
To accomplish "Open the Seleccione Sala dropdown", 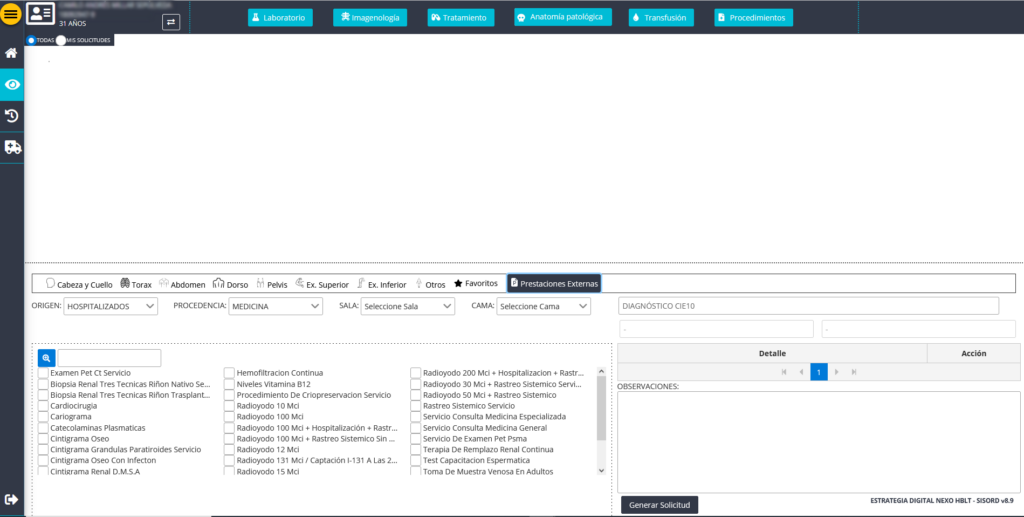I will click(407, 306).
